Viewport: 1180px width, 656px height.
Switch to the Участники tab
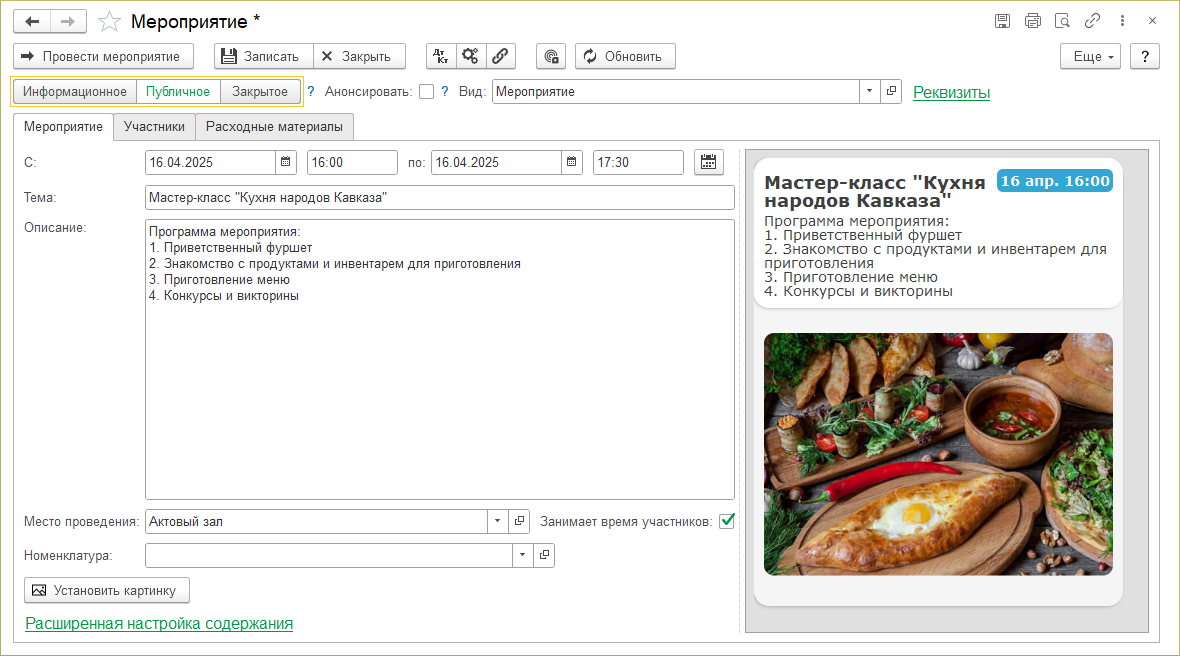tap(154, 127)
